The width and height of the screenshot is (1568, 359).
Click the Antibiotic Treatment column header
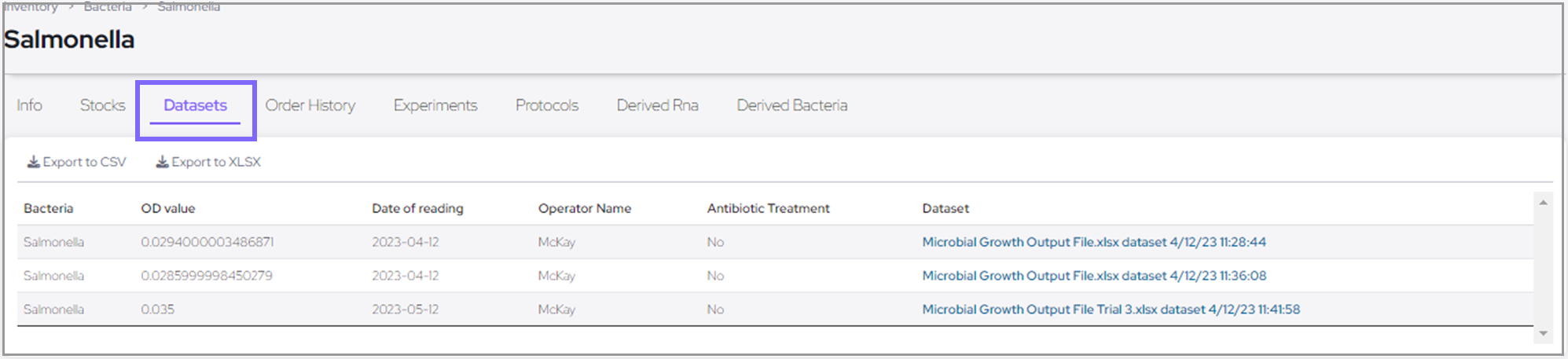(x=768, y=208)
